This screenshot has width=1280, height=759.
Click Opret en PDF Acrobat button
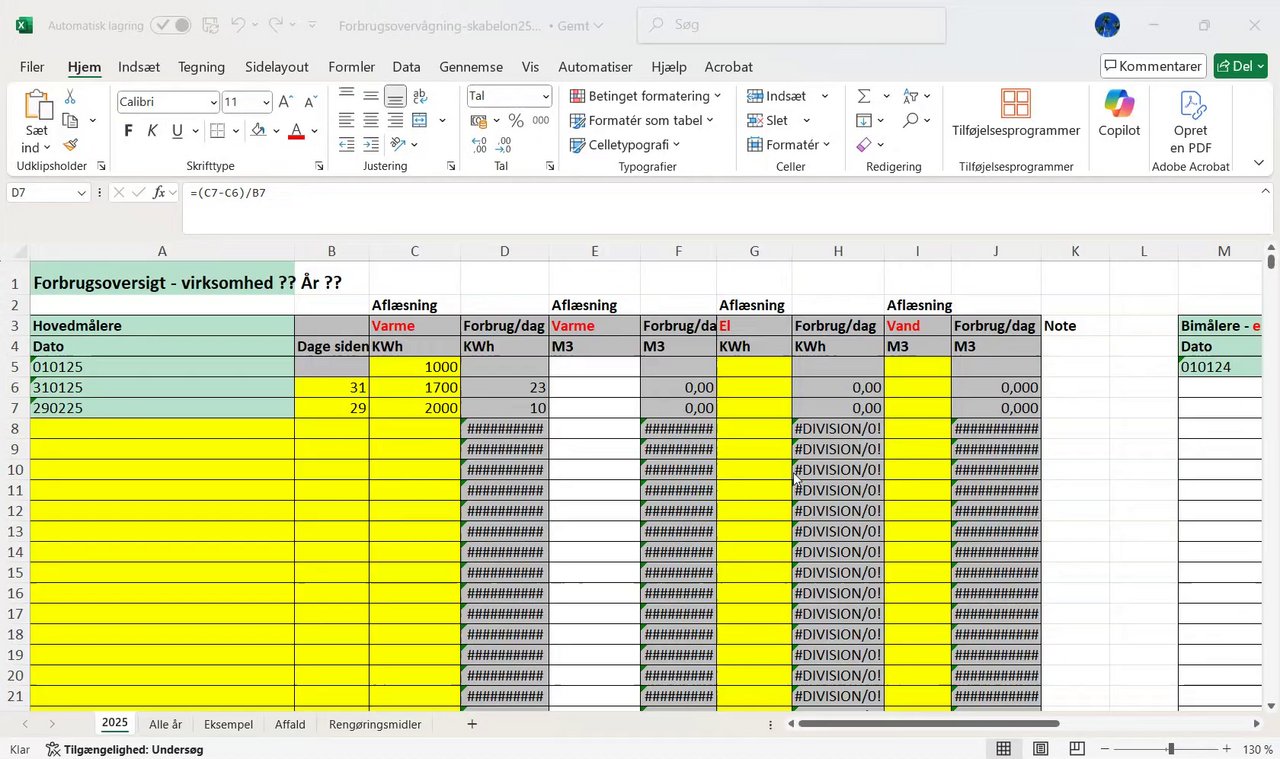(x=1190, y=122)
